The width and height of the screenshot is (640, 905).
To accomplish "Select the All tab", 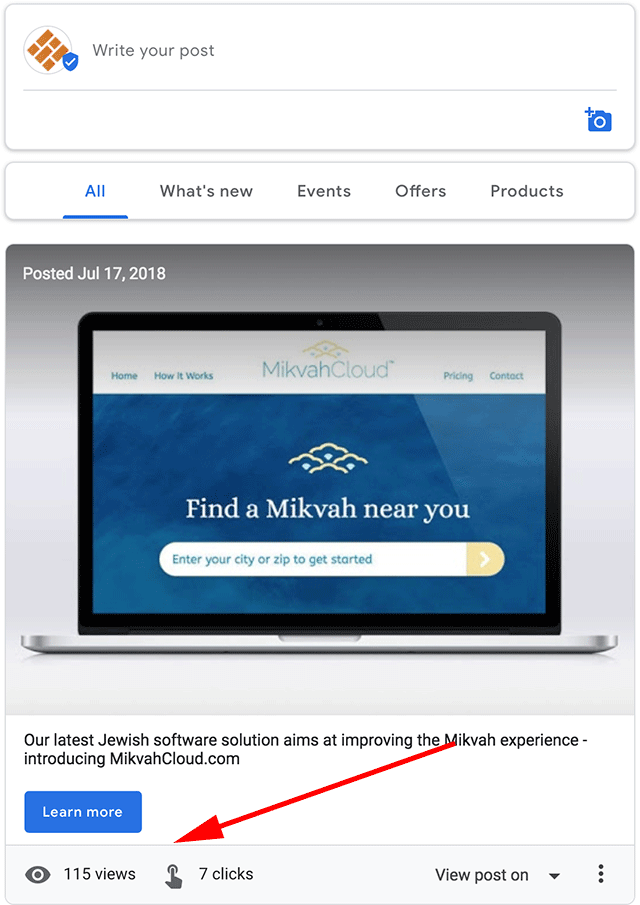I will [95, 191].
